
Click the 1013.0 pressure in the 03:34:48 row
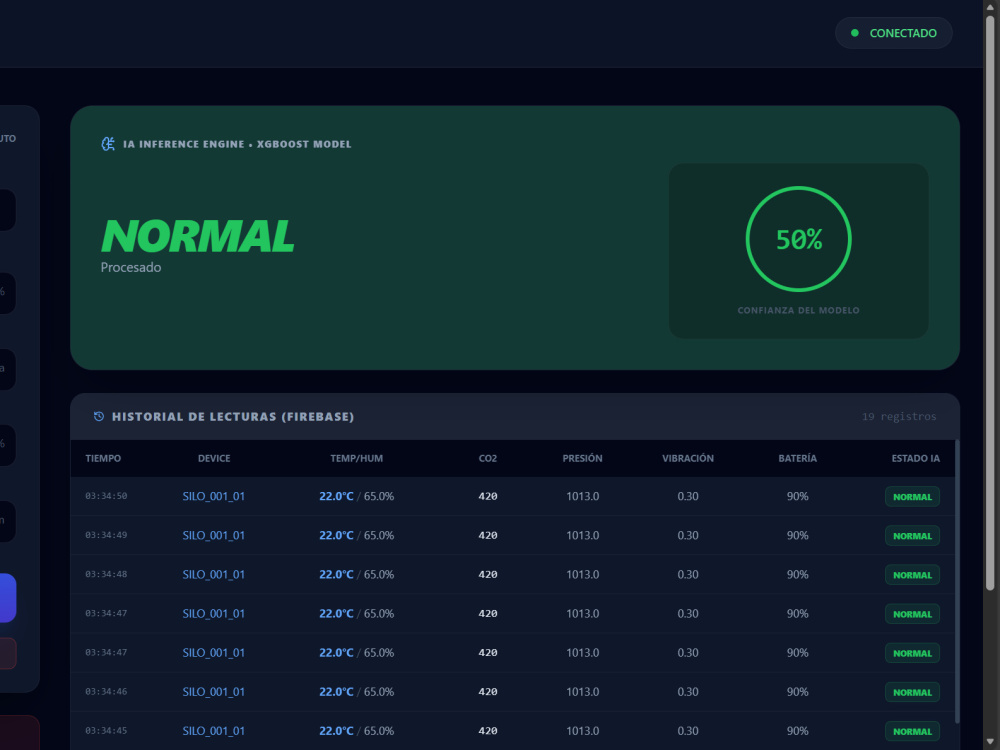click(x=582, y=575)
